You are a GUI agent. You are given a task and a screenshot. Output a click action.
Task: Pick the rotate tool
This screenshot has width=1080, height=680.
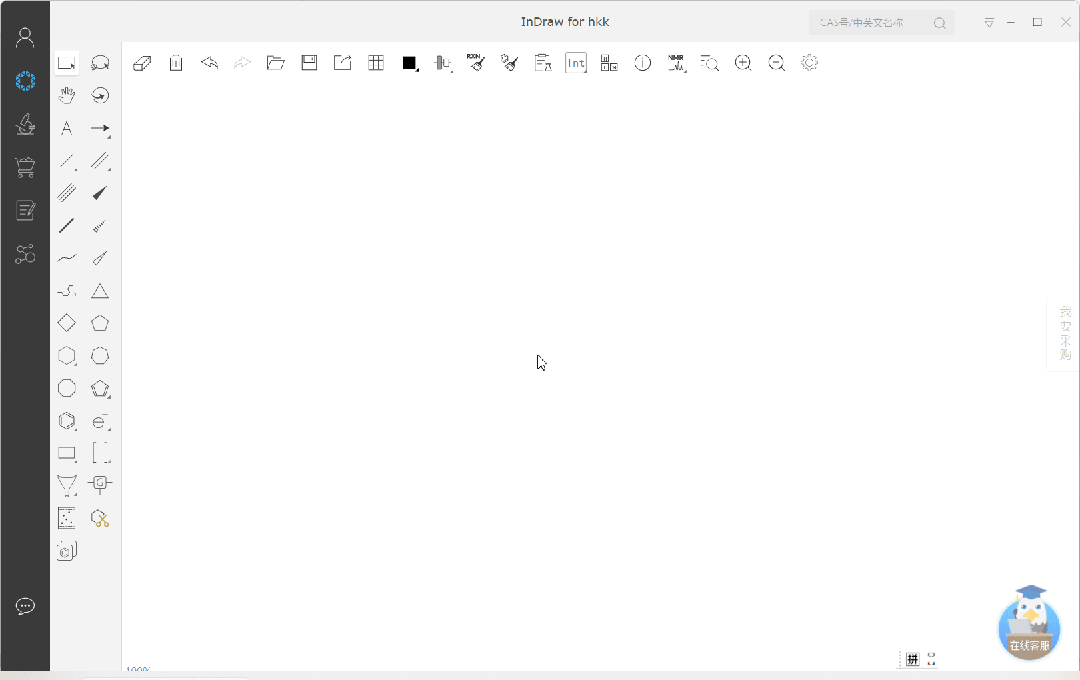click(100, 95)
